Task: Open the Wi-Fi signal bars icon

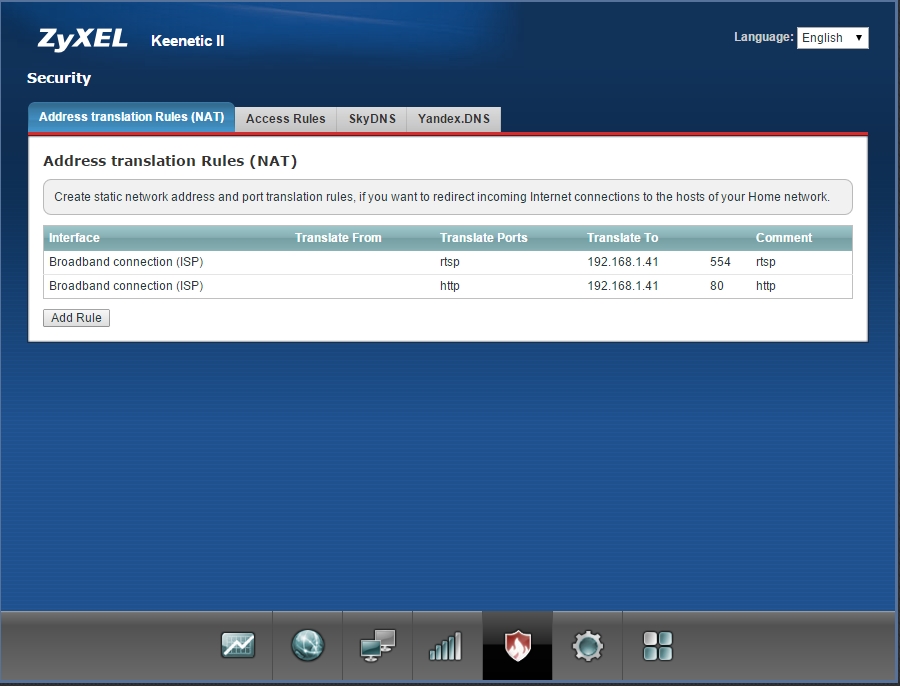Action: [x=446, y=646]
